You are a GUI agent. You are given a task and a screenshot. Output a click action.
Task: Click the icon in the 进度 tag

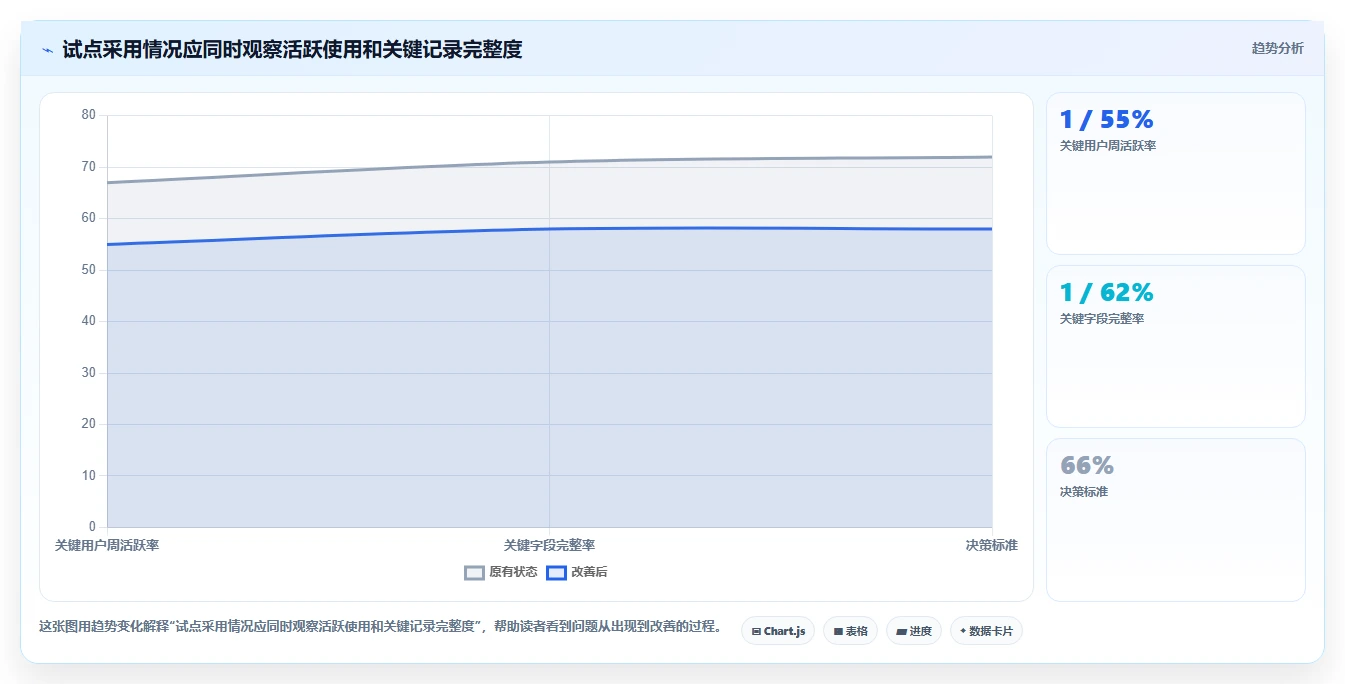coord(901,632)
